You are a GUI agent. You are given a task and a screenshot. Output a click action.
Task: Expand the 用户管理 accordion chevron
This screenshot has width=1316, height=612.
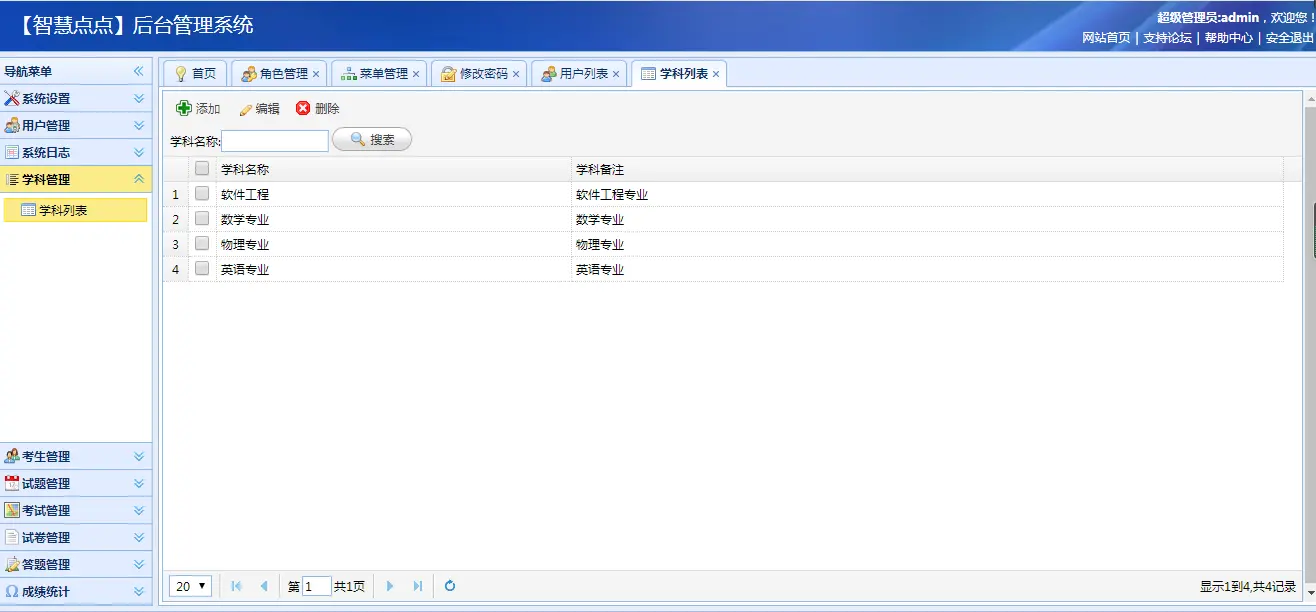pyautogui.click(x=139, y=126)
